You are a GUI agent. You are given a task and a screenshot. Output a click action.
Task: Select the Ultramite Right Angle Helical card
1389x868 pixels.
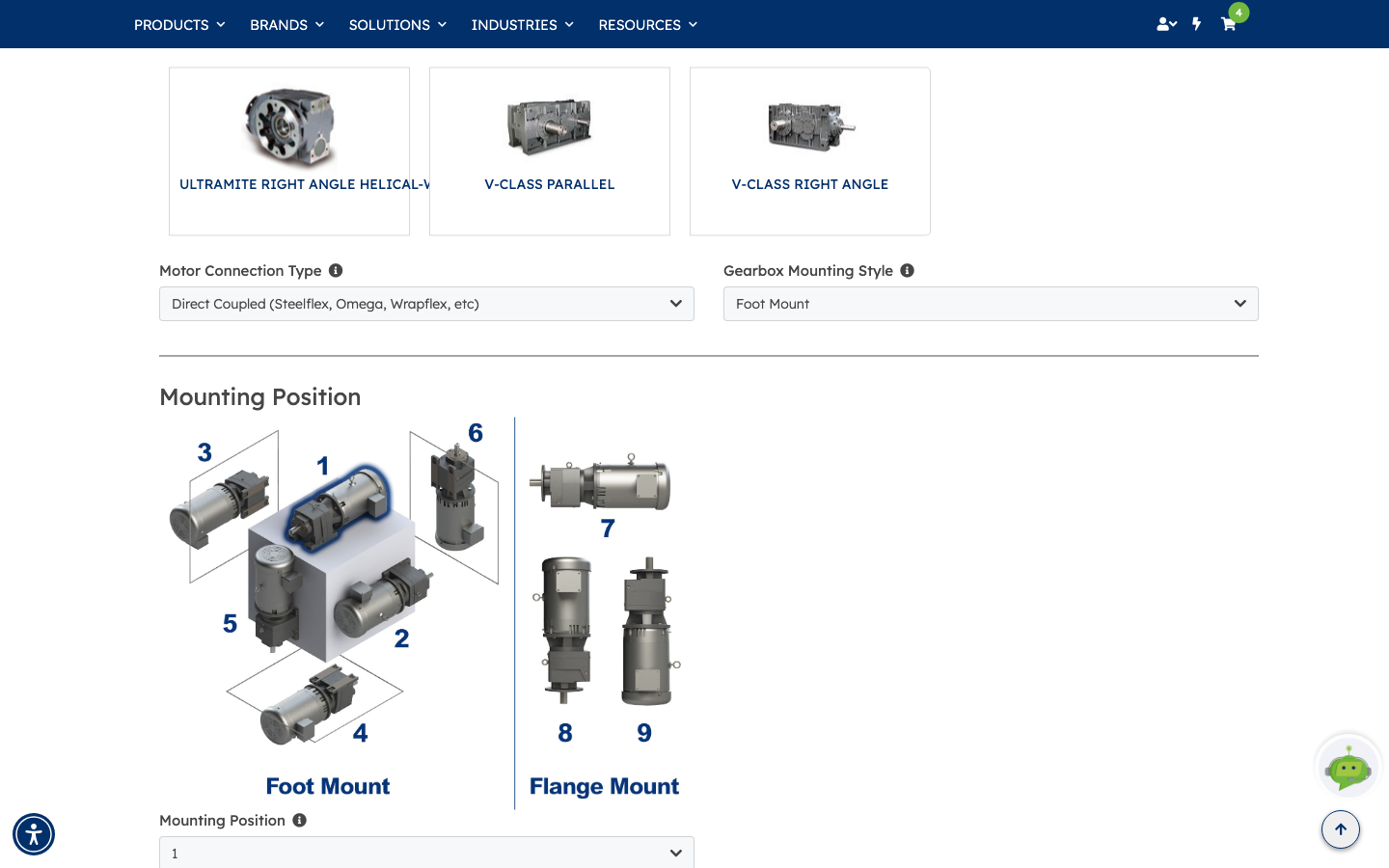tap(289, 151)
